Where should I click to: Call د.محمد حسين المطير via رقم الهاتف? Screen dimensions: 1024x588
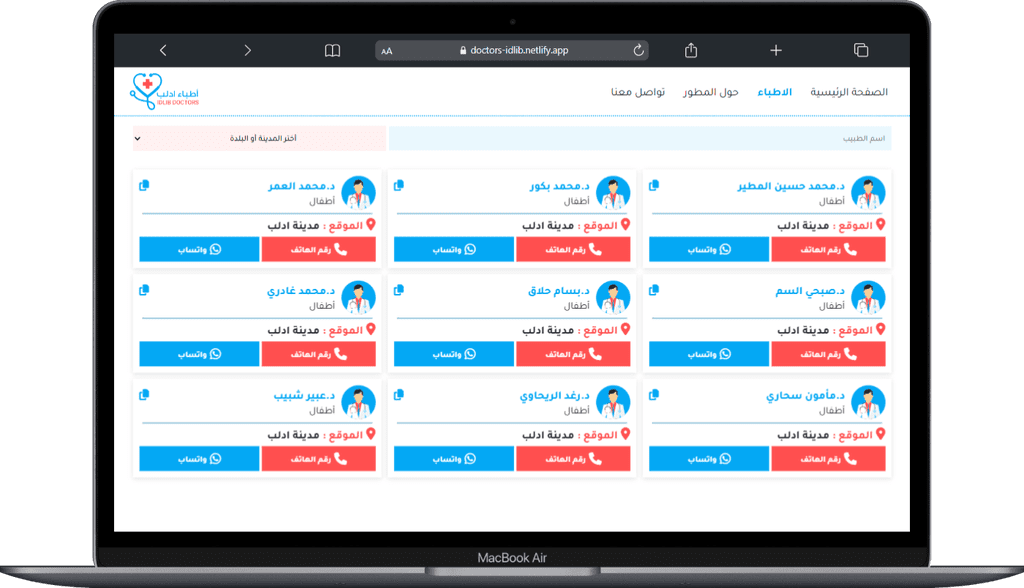[x=828, y=250]
